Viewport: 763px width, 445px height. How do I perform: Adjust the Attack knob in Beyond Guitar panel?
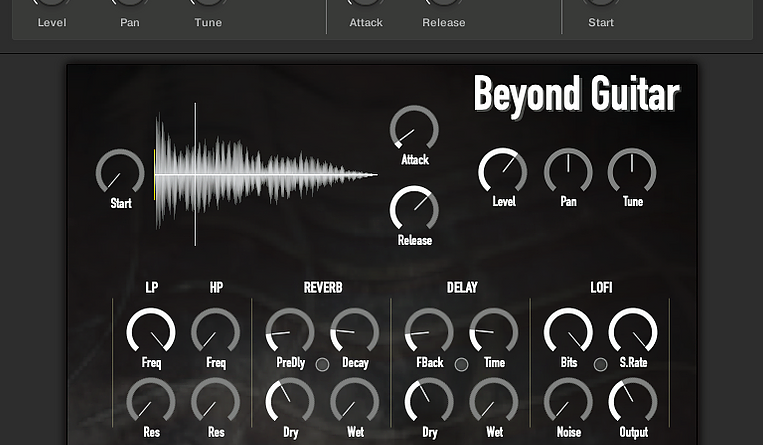tap(414, 129)
